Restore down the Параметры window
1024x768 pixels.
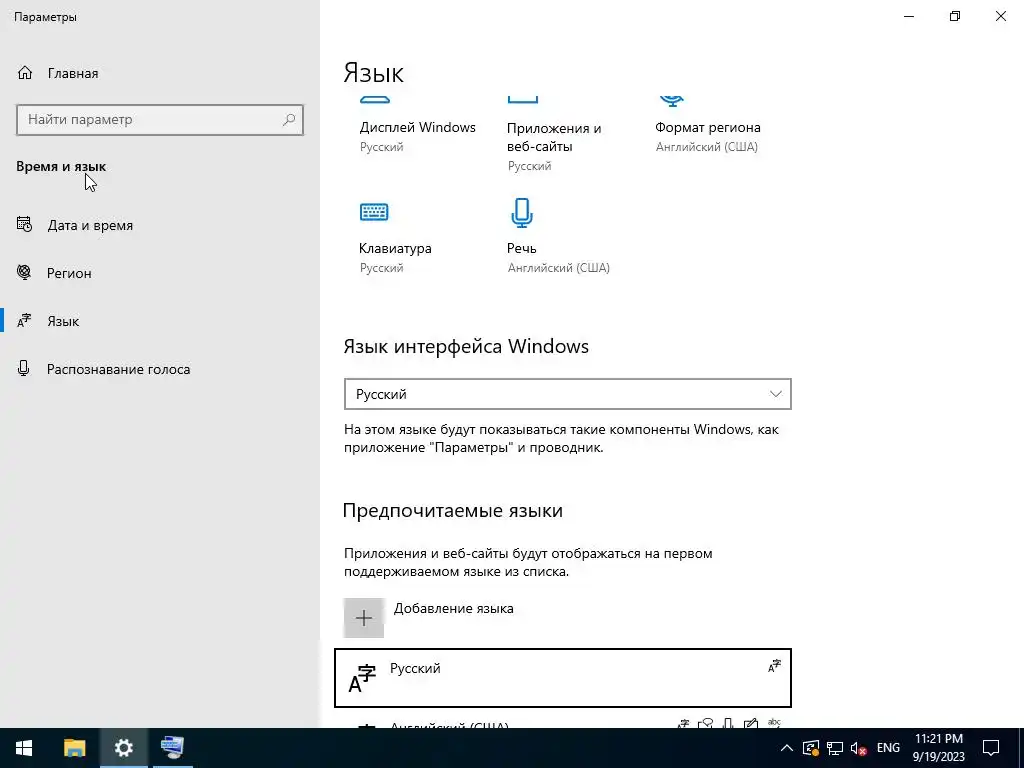955,16
